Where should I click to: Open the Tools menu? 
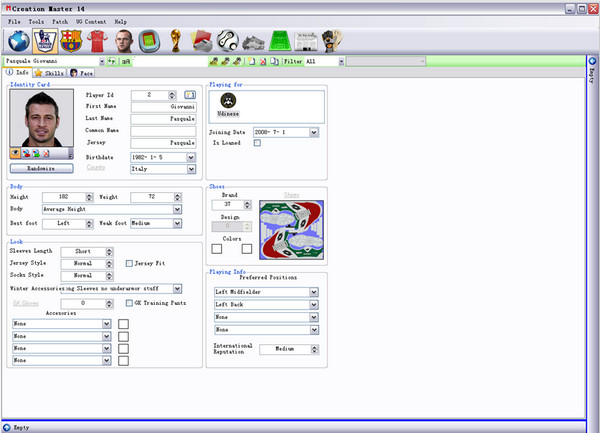tap(36, 22)
